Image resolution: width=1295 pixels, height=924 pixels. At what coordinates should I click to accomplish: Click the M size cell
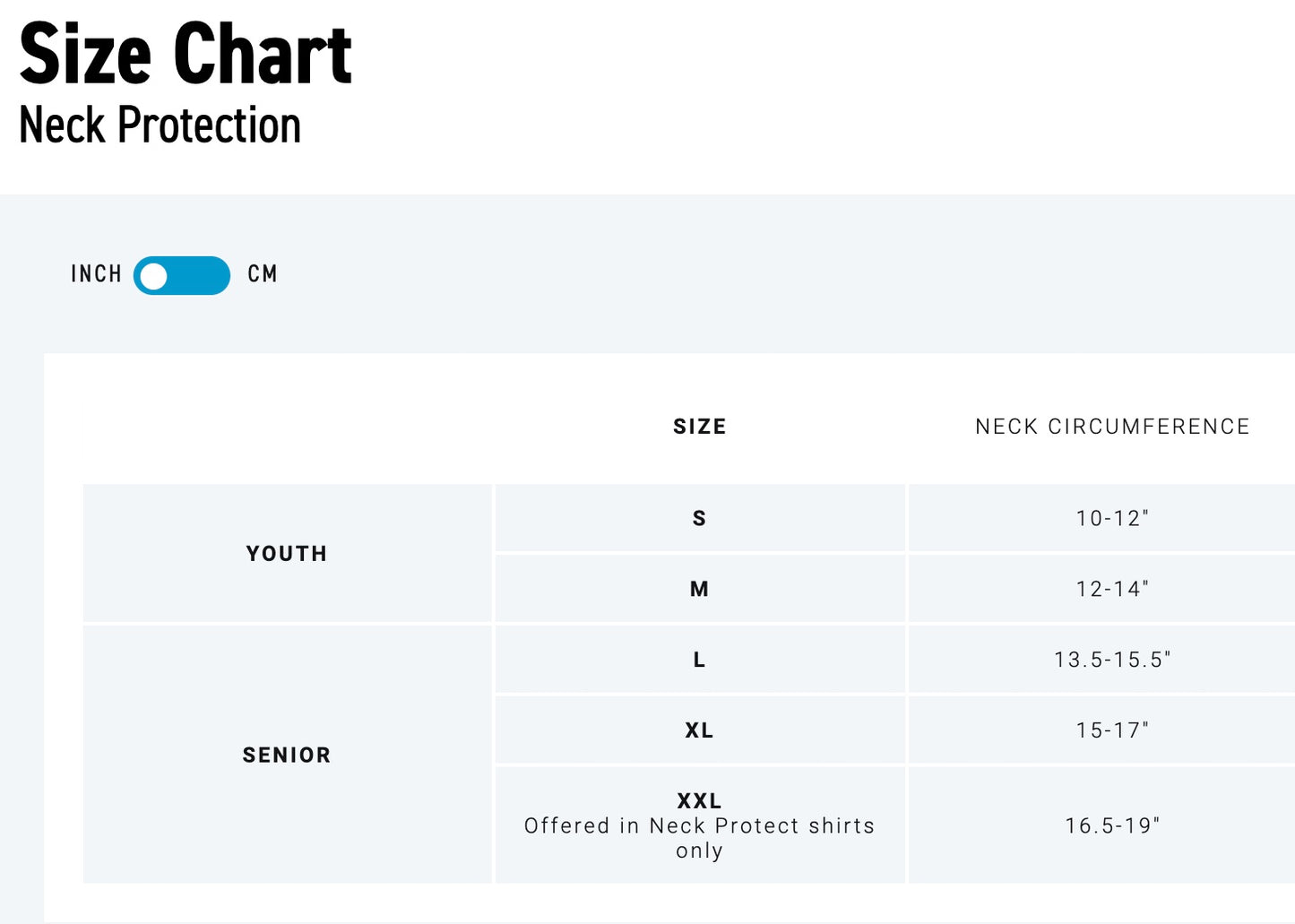pos(700,590)
